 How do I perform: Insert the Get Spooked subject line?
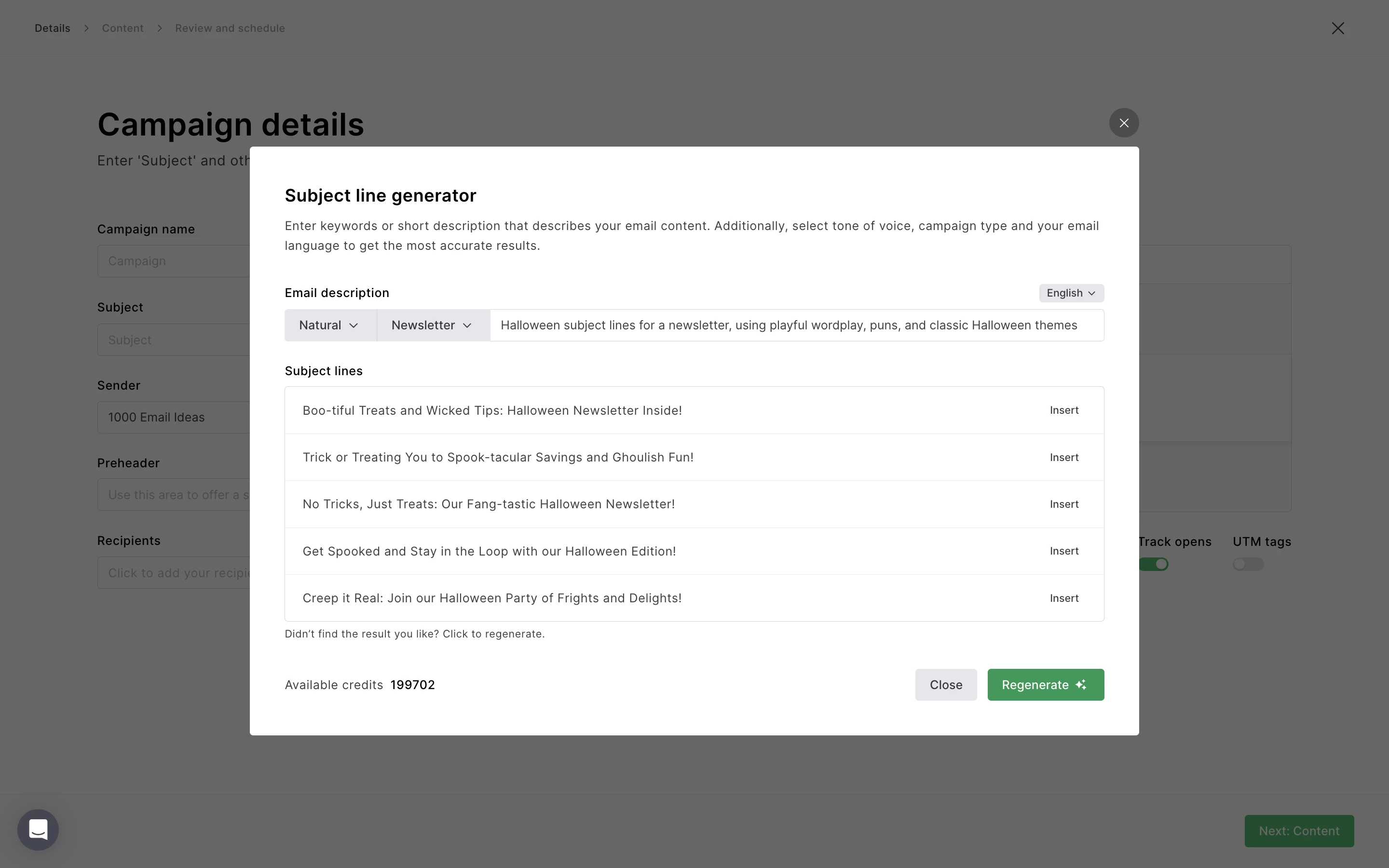(1063, 551)
